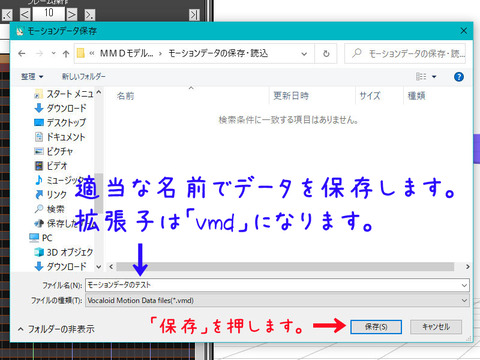This screenshot has height=360, width=480.
Task: Open the file name history dropdown arrow
Action: tap(464, 285)
